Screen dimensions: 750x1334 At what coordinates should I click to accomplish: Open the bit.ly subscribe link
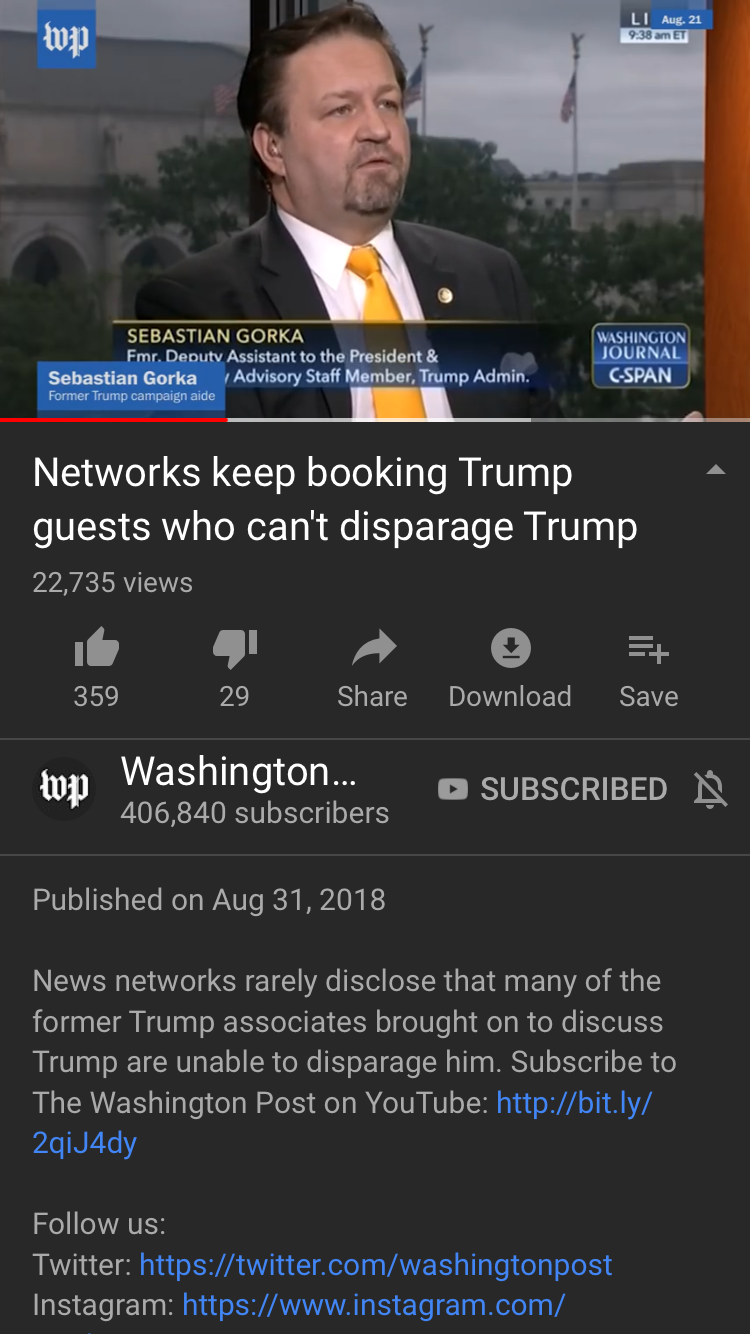pyautogui.click(x=343, y=1123)
